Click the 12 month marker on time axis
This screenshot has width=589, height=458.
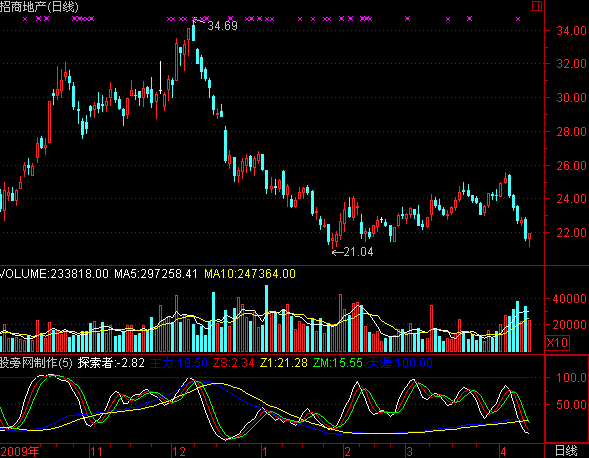[x=179, y=451]
